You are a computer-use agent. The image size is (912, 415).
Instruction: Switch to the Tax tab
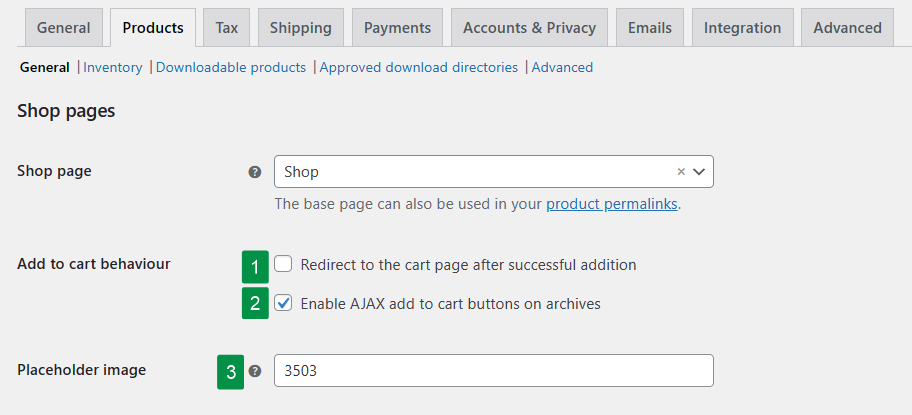click(x=227, y=27)
